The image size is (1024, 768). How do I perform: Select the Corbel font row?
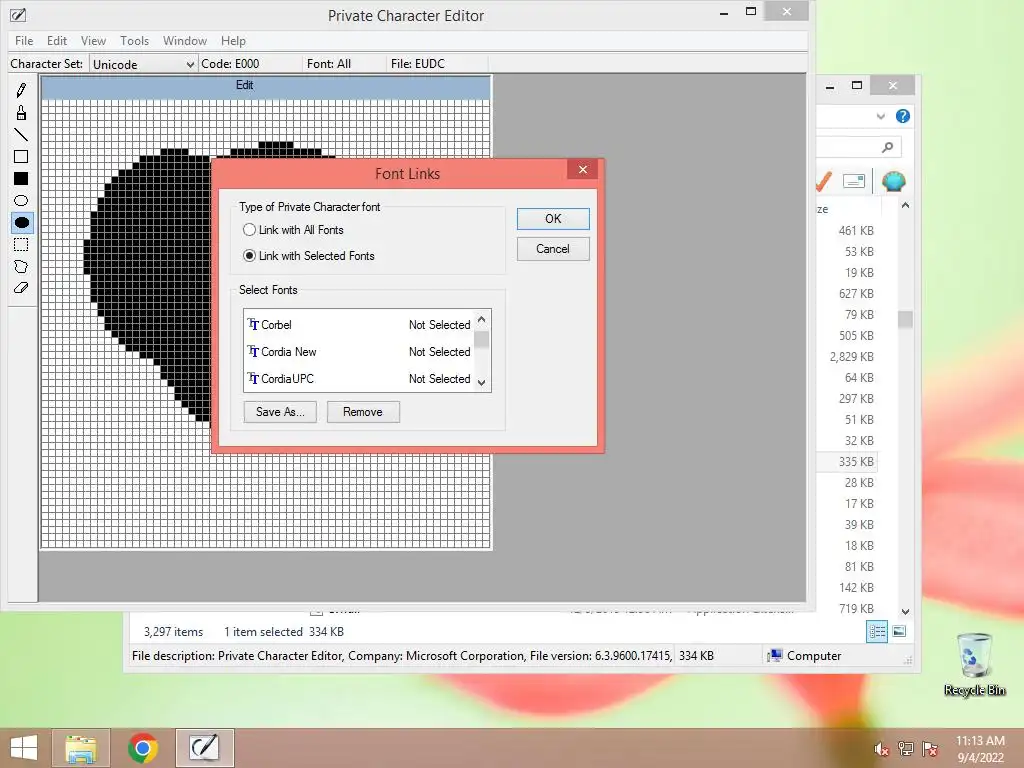point(359,325)
